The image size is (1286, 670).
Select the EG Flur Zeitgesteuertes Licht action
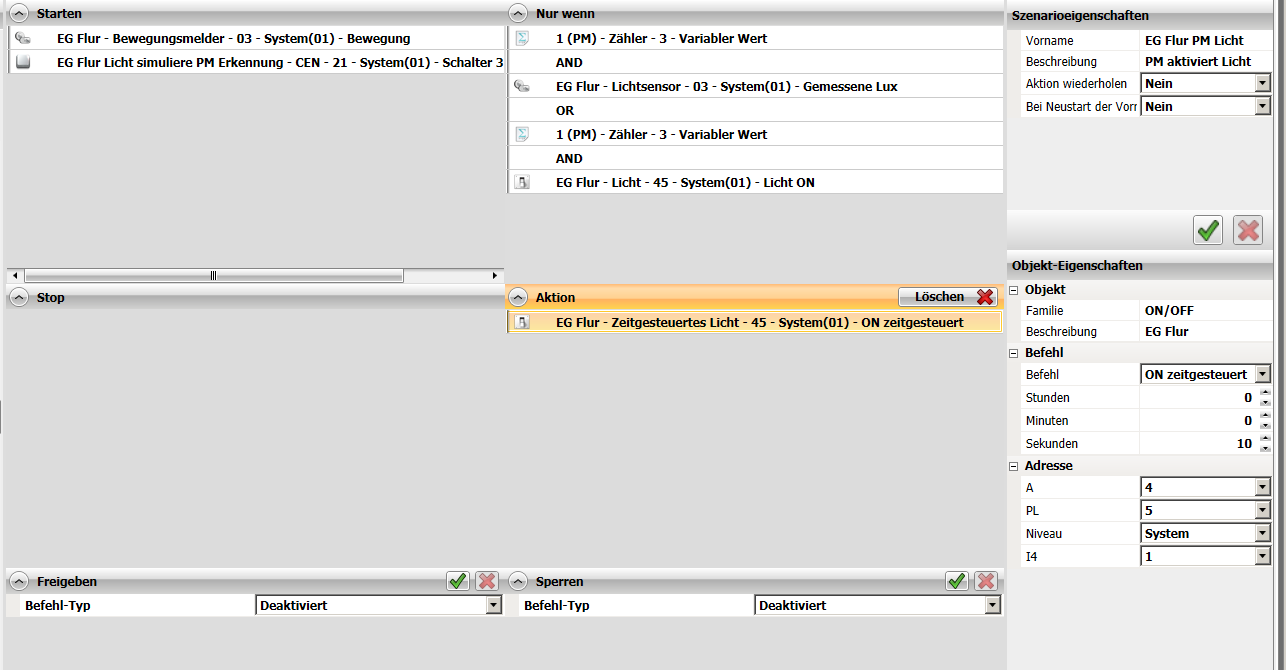[755, 322]
